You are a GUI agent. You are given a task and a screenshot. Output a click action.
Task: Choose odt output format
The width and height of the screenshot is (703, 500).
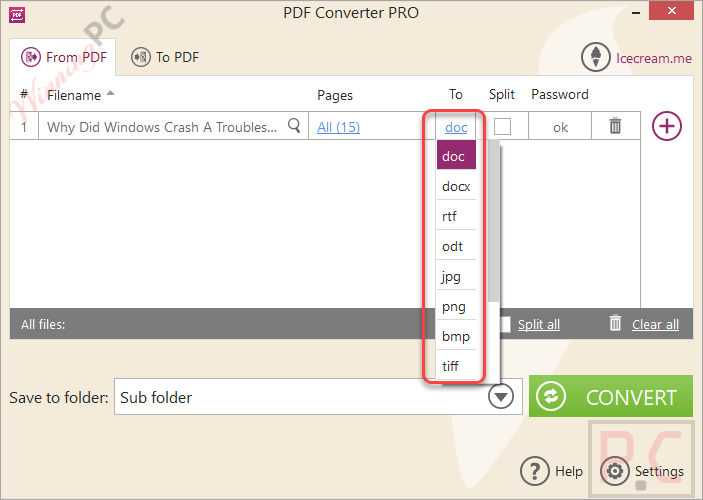tap(456, 245)
